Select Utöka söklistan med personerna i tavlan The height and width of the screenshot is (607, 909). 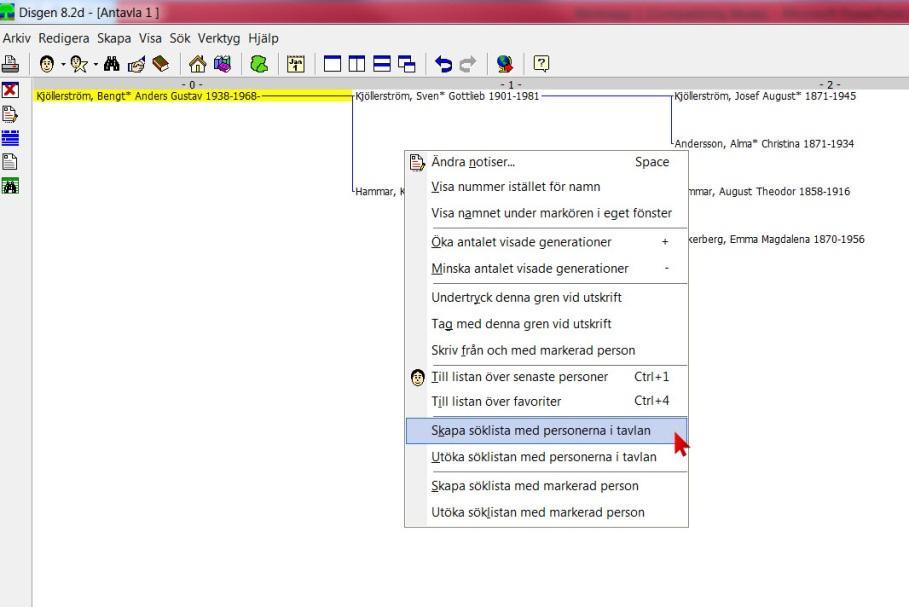546,457
